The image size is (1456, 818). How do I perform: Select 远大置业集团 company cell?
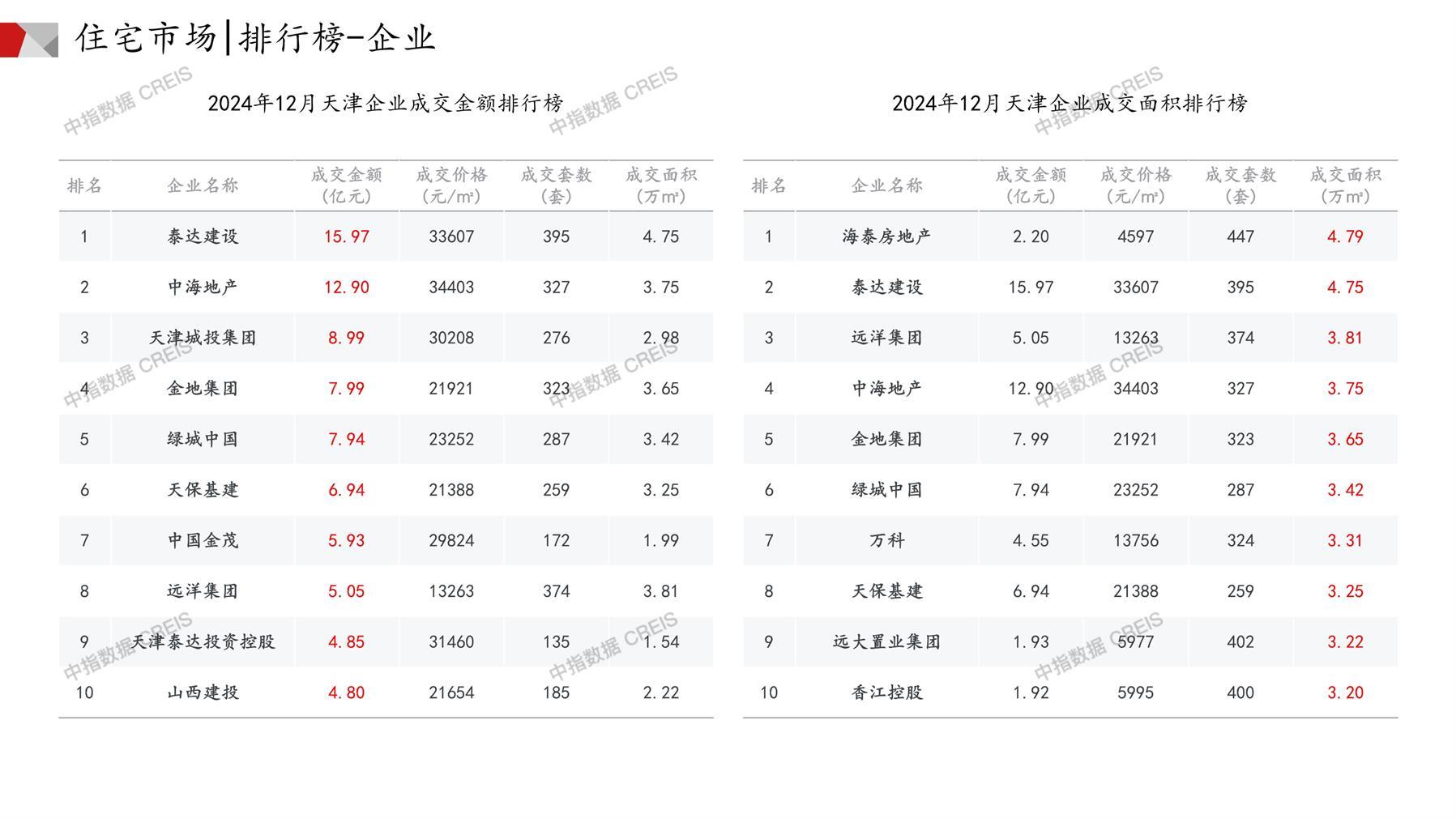pos(886,641)
